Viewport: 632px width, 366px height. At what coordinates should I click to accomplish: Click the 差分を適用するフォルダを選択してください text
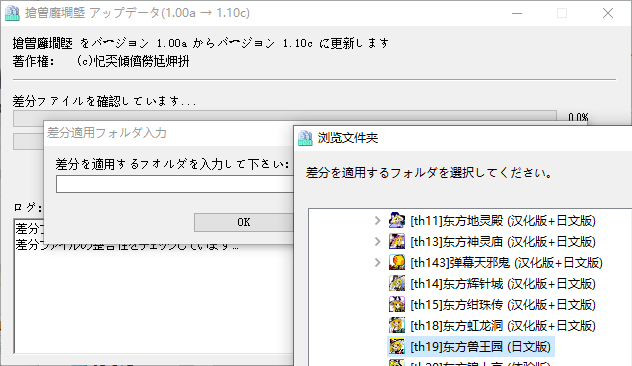[429, 173]
